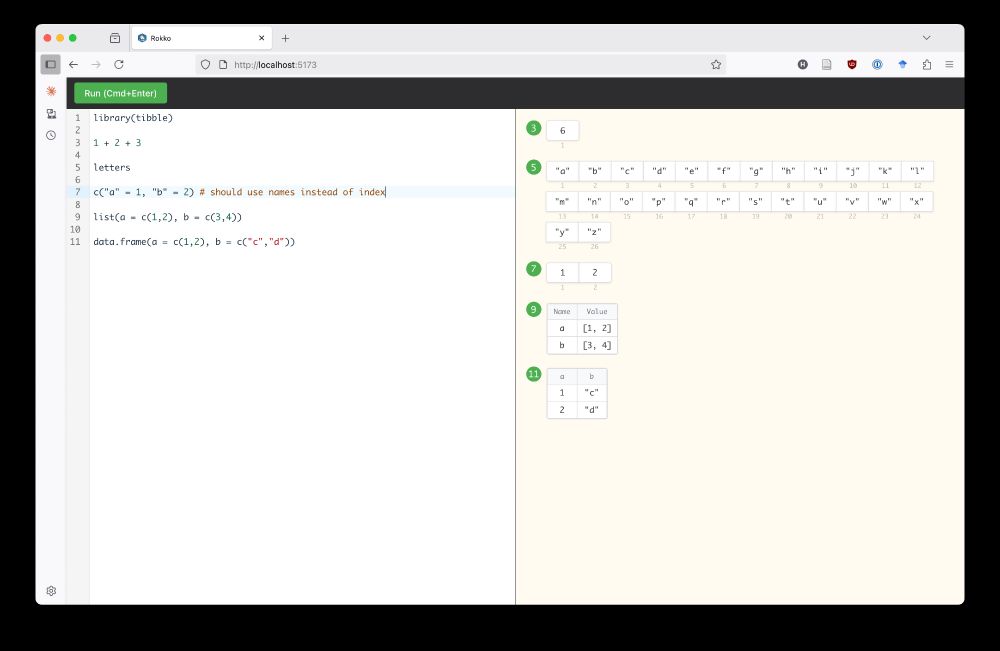Click code line 1 + 2 + 3
This screenshot has width=1000, height=651.
point(117,143)
